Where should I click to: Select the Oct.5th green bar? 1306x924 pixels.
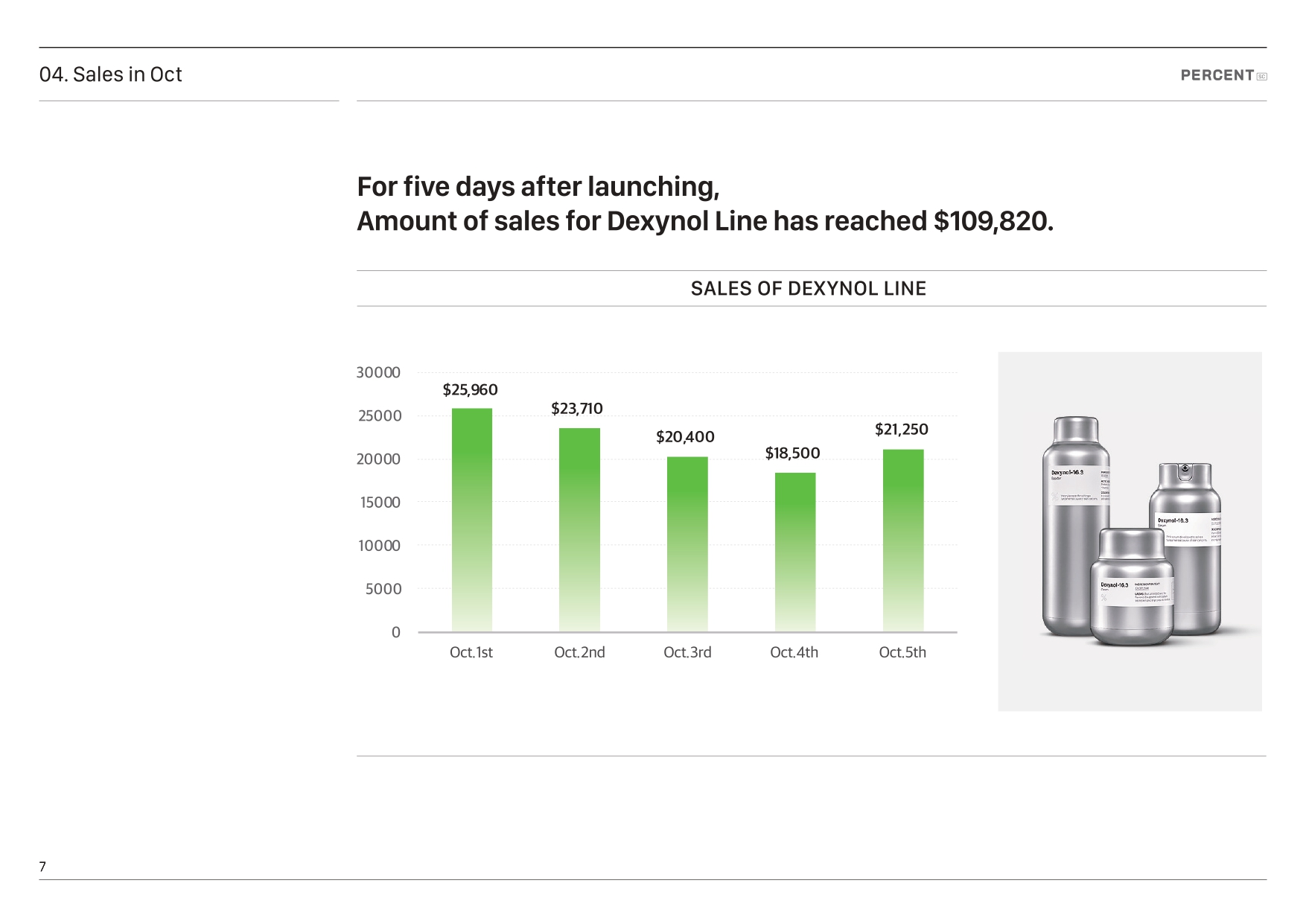[x=903, y=541]
